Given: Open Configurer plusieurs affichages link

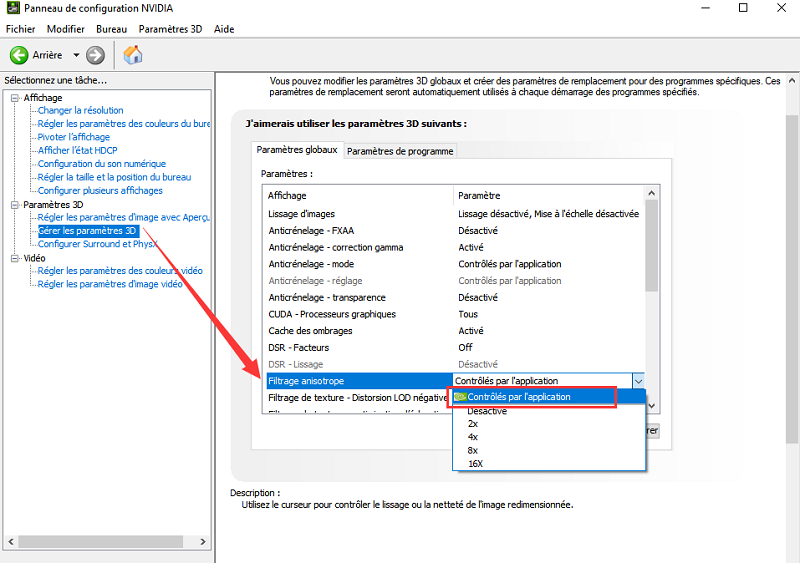Looking at the screenshot, I should click(x=100, y=190).
